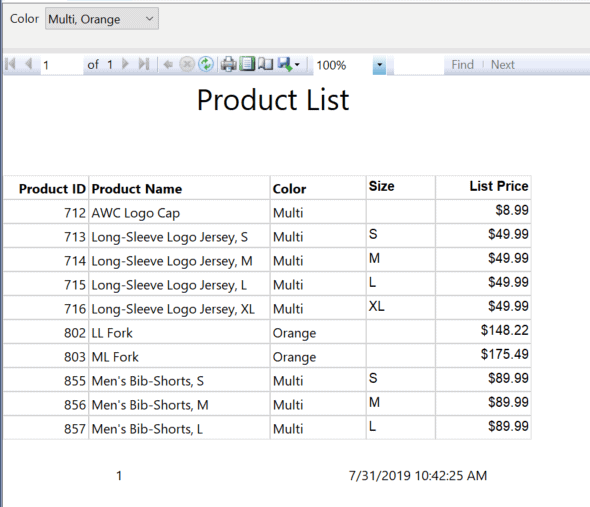590x507 pixels.
Task: Open the export save dropdown
Action: pyautogui.click(x=289, y=64)
